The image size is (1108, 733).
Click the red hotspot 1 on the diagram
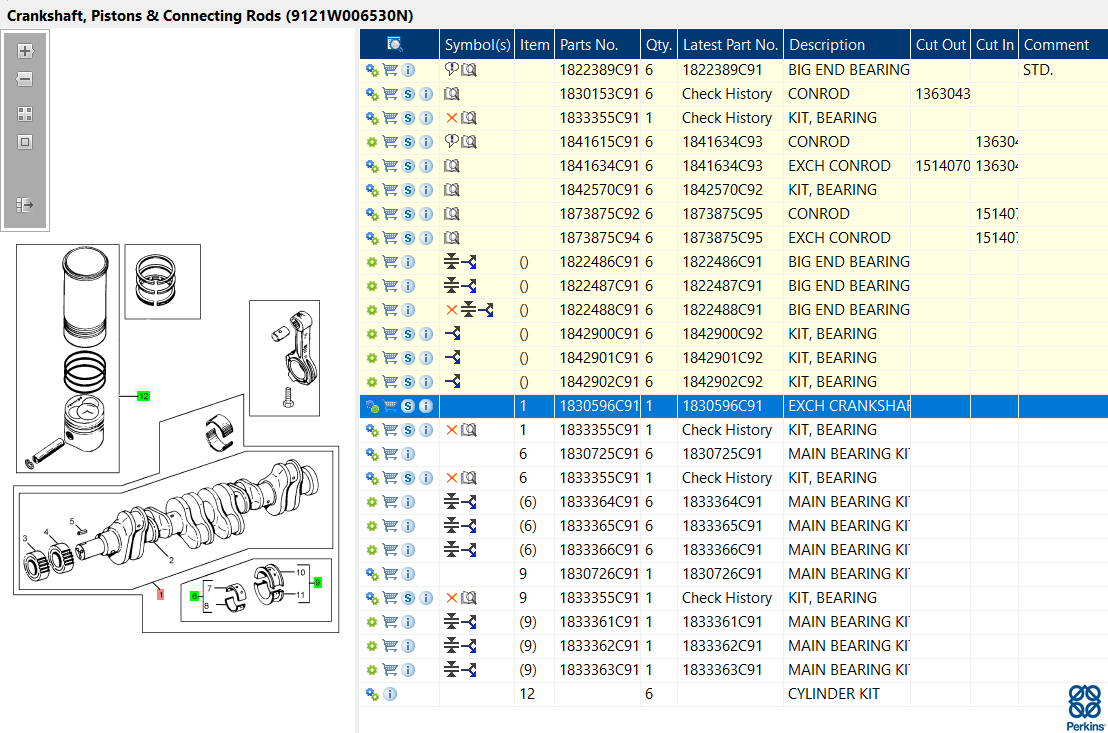pos(160,594)
